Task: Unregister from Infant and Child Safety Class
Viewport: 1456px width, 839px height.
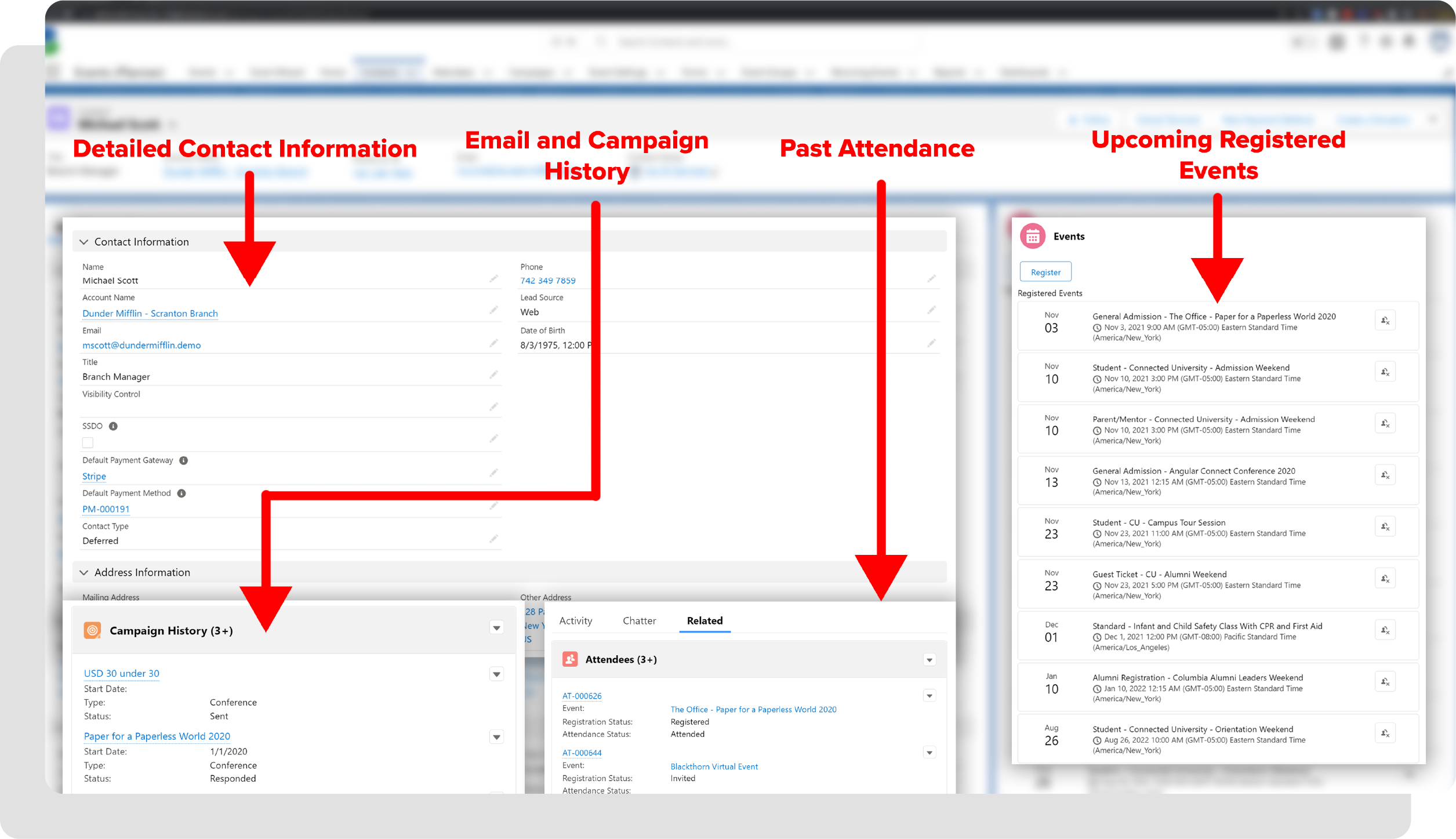Action: tap(1385, 630)
